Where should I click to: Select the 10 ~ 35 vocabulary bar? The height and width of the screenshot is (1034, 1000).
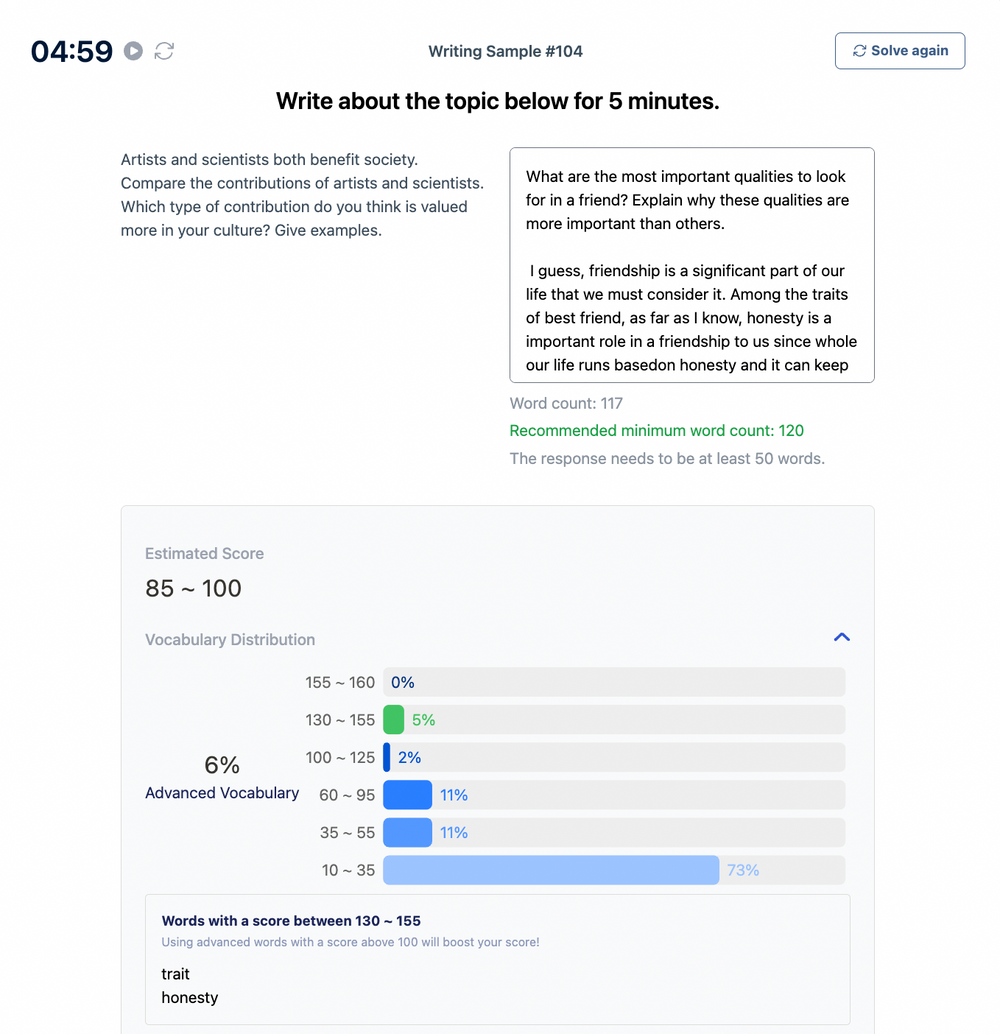pos(551,870)
